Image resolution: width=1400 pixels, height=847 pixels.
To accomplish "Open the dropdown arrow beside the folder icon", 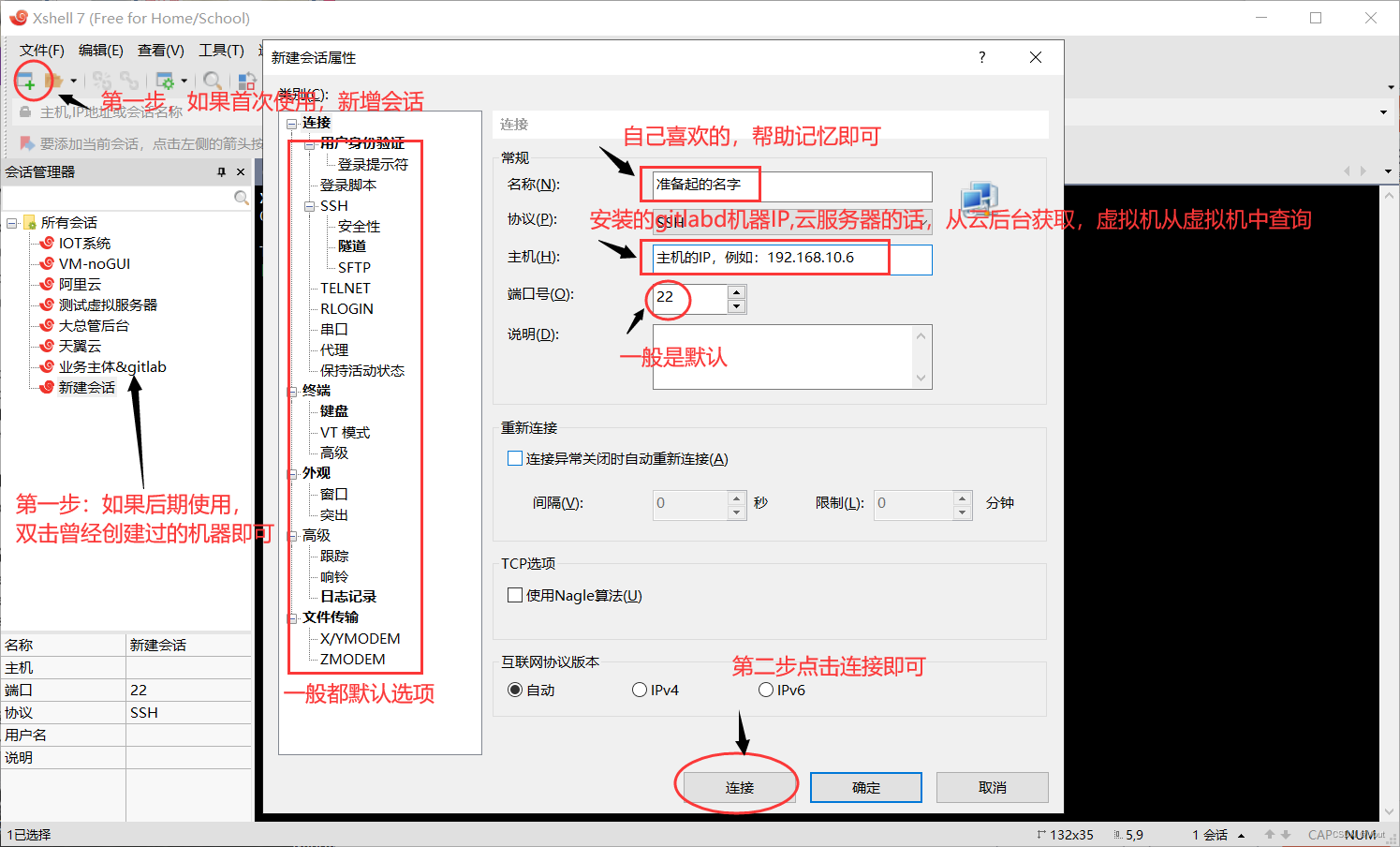I will (73, 82).
